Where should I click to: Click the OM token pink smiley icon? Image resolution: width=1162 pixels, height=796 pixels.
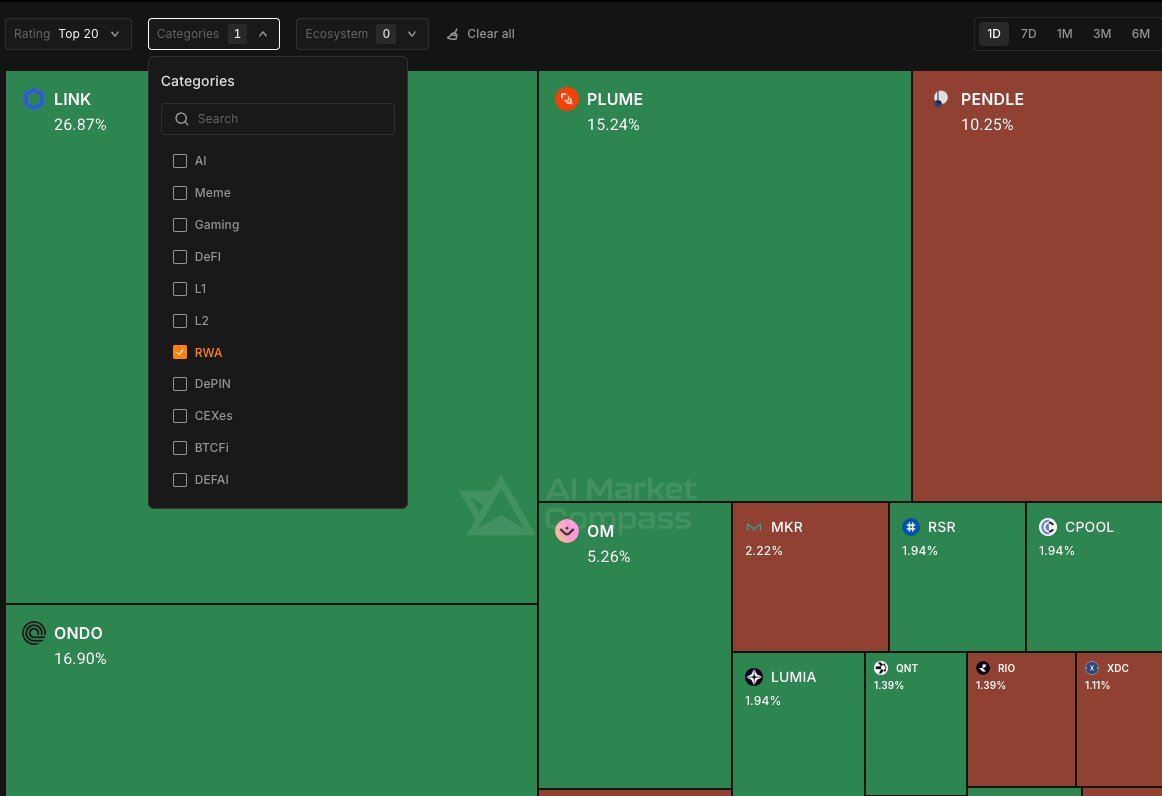click(x=567, y=531)
